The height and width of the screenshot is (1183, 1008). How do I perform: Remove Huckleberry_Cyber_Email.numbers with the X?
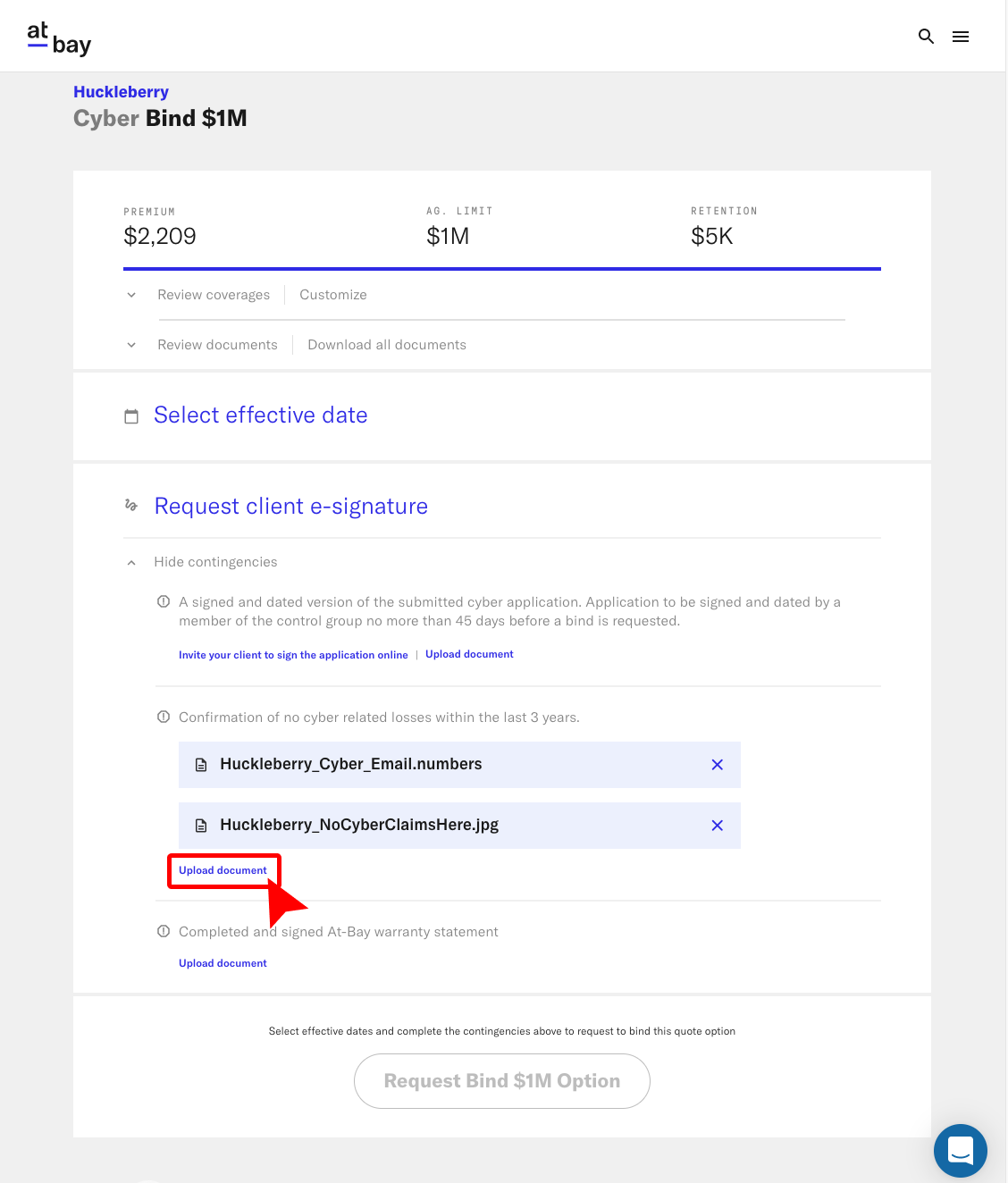pyautogui.click(x=717, y=765)
